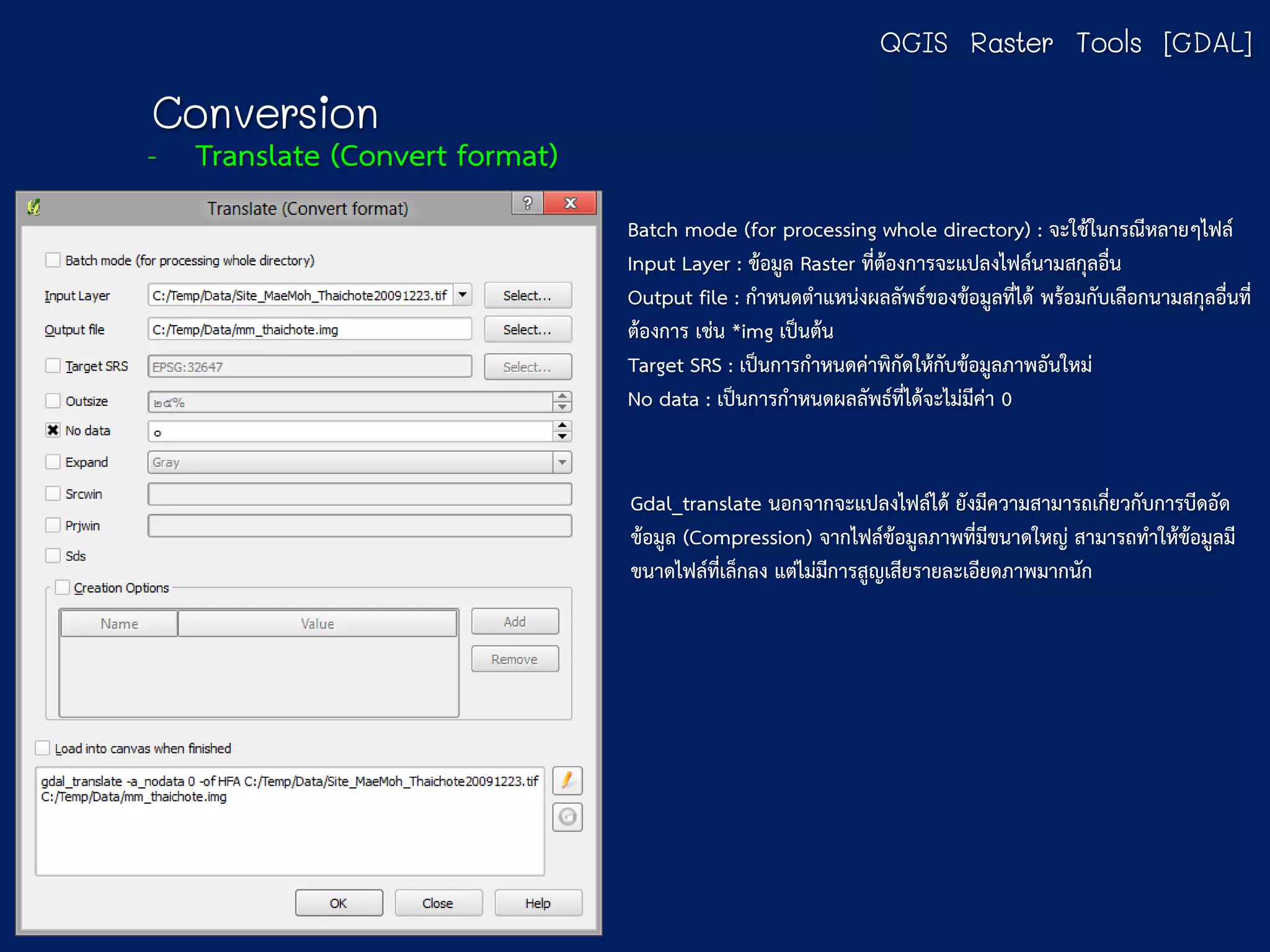The width and height of the screenshot is (1270, 952).
Task: Click the Name column header
Action: [119, 624]
